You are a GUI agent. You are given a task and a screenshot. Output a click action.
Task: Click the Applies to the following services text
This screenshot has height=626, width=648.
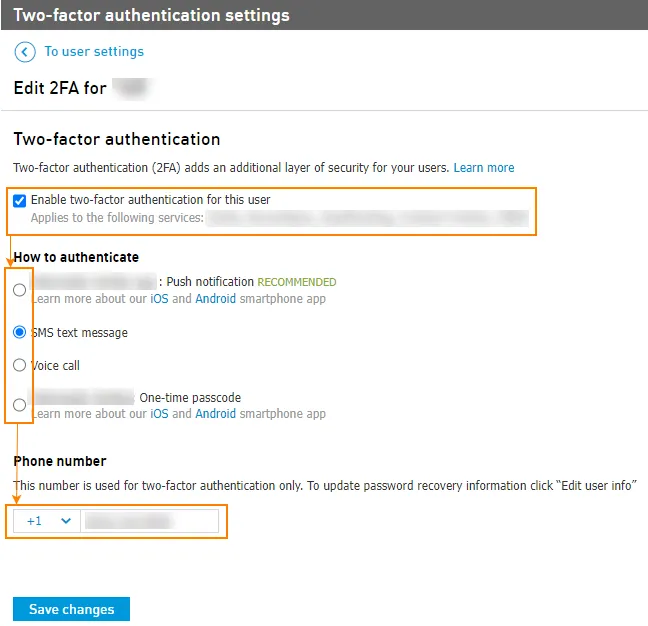[117, 218]
